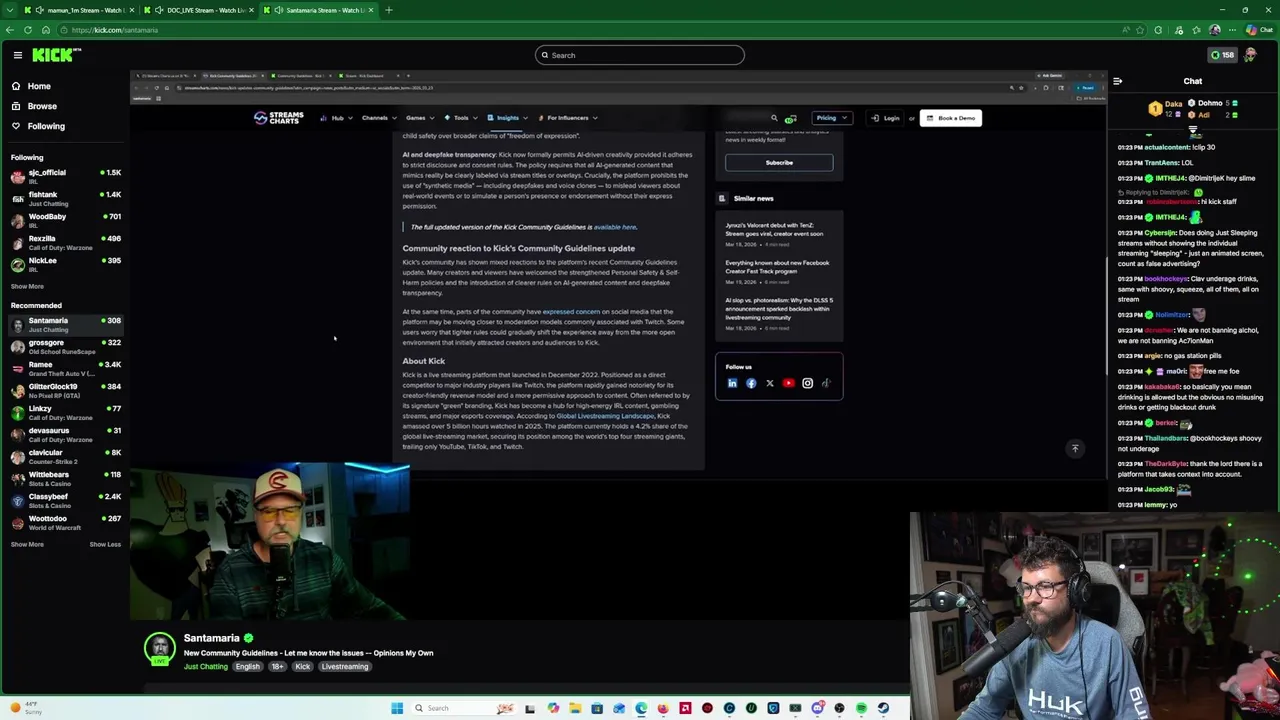
Task: Open NickLee followed channel
Action: 65,264
